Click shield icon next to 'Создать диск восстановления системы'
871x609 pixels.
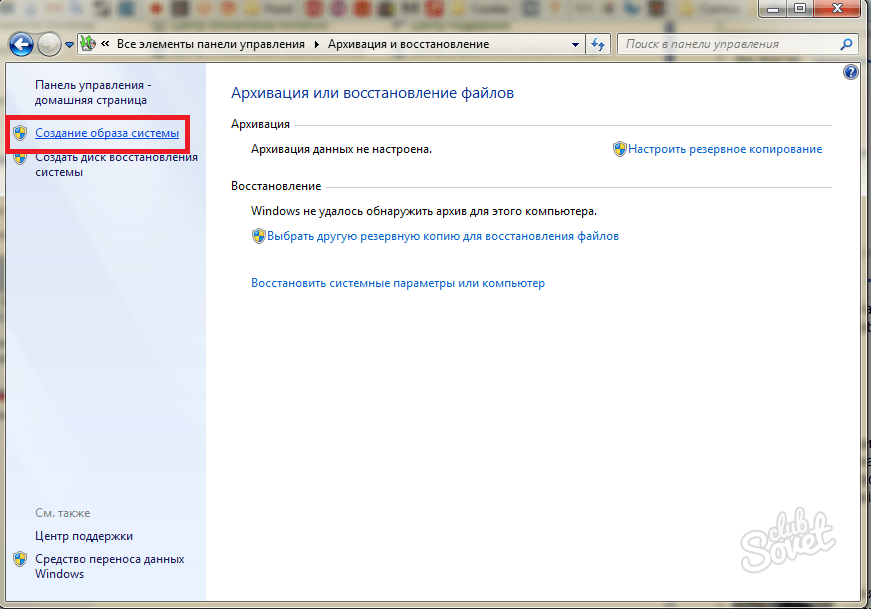pyautogui.click(x=20, y=158)
